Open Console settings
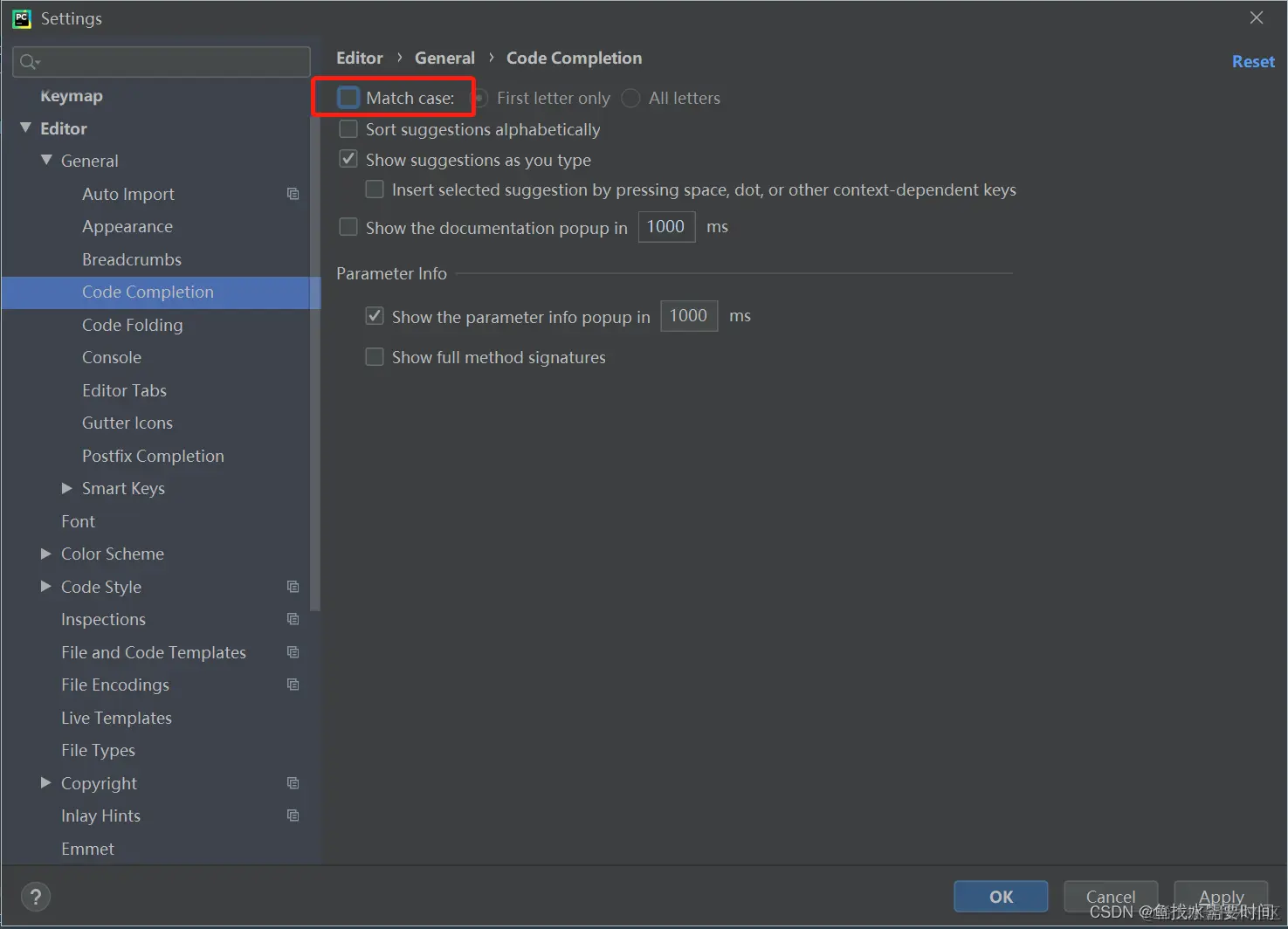Image resolution: width=1288 pixels, height=929 pixels. point(112,357)
